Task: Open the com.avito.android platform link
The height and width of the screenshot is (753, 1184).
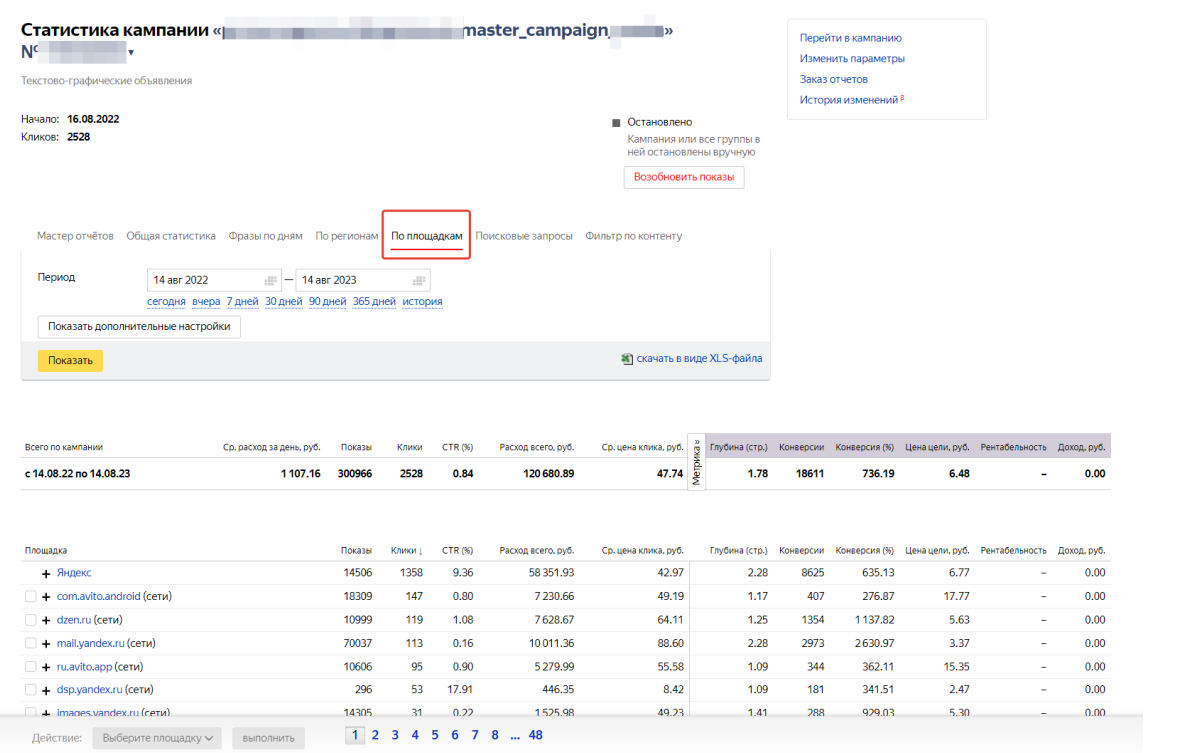Action: [x=98, y=596]
